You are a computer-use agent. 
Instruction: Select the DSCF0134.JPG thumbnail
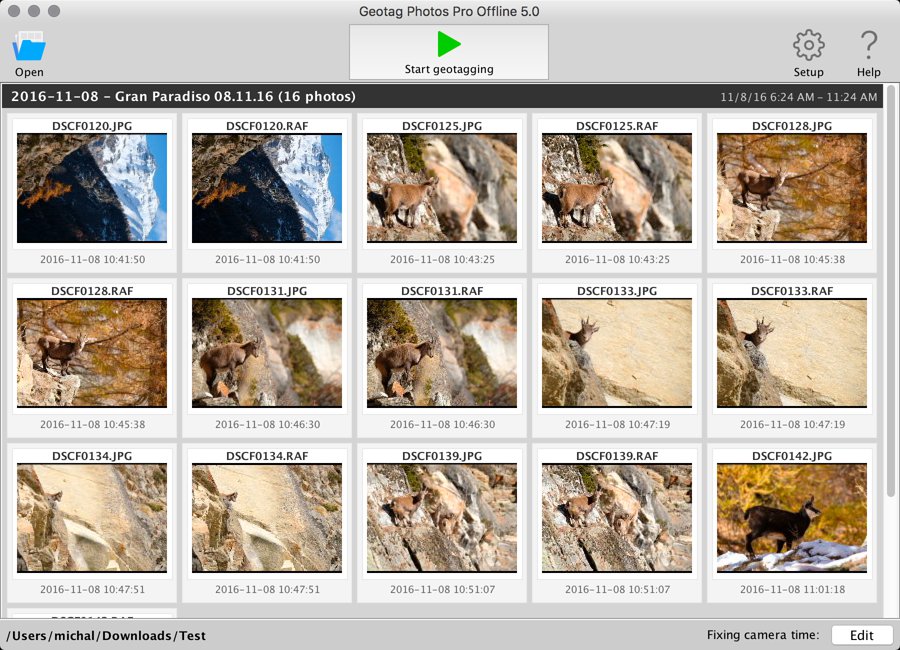92,517
